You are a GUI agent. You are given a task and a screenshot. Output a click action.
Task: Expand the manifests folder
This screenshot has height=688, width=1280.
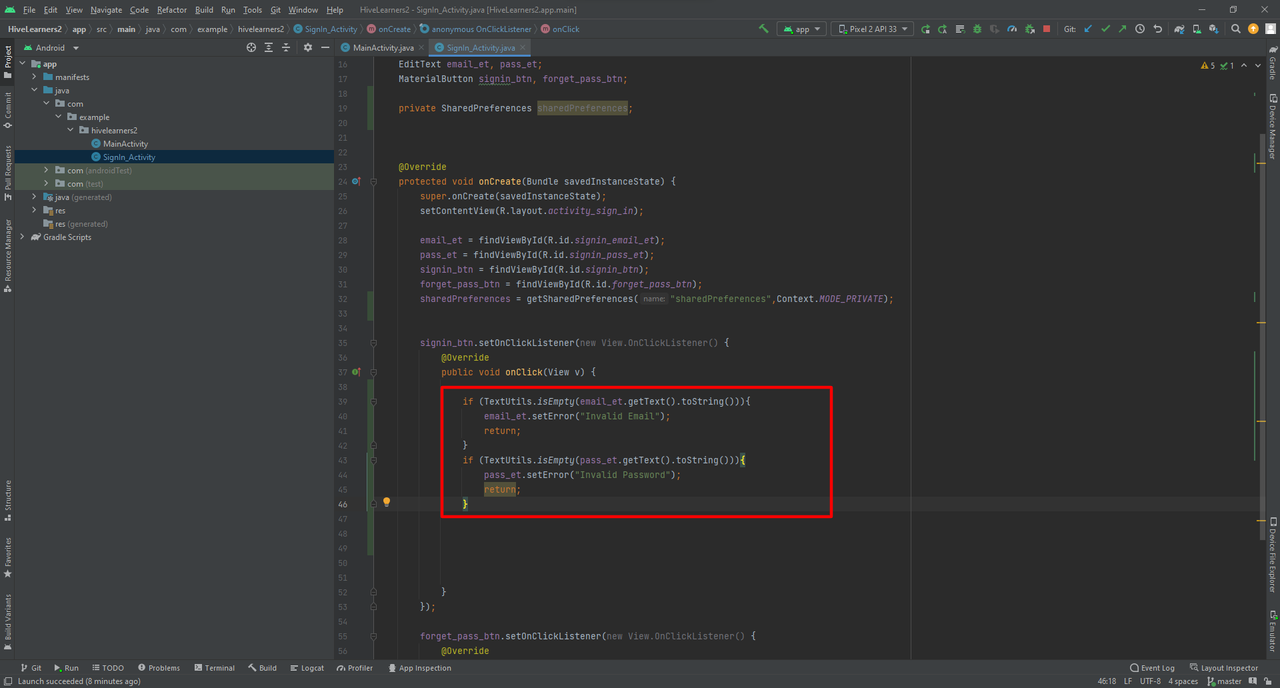click(x=34, y=77)
